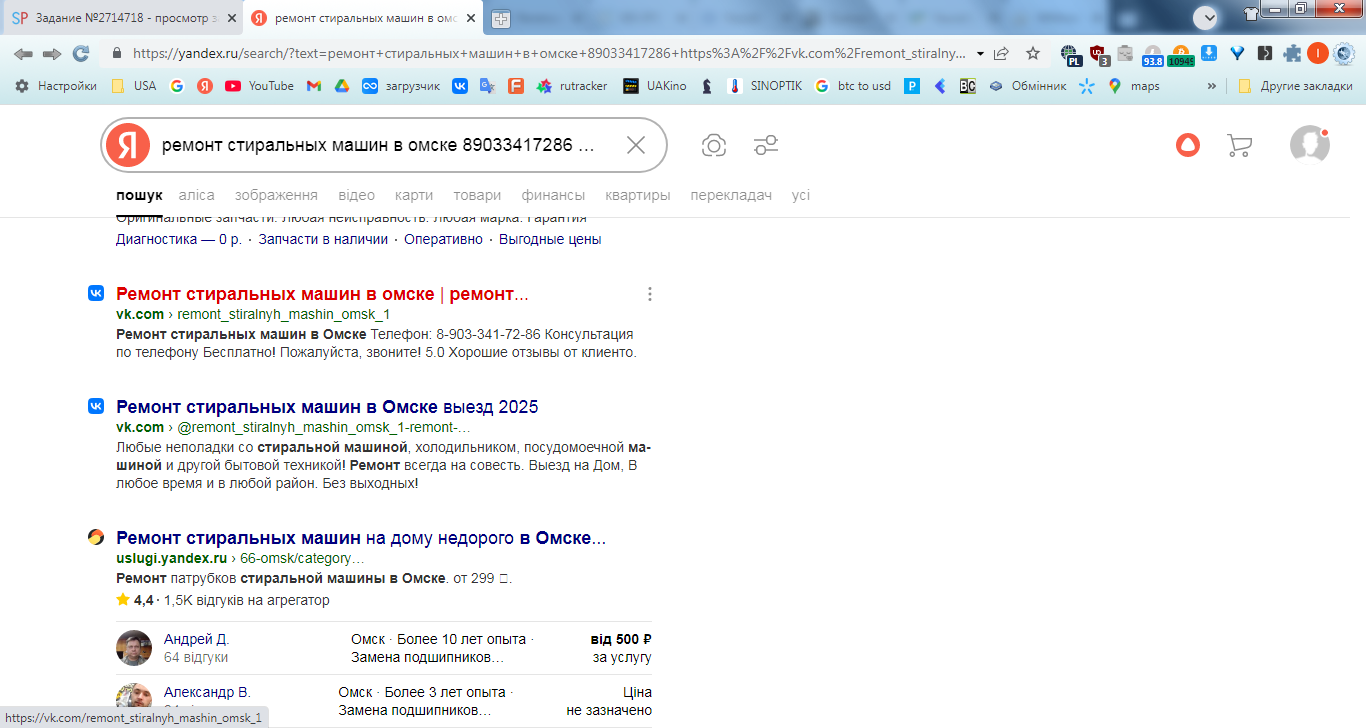The width and height of the screenshot is (1366, 728).
Task: Open the 93.8 coin price extension
Action: [x=1153, y=55]
